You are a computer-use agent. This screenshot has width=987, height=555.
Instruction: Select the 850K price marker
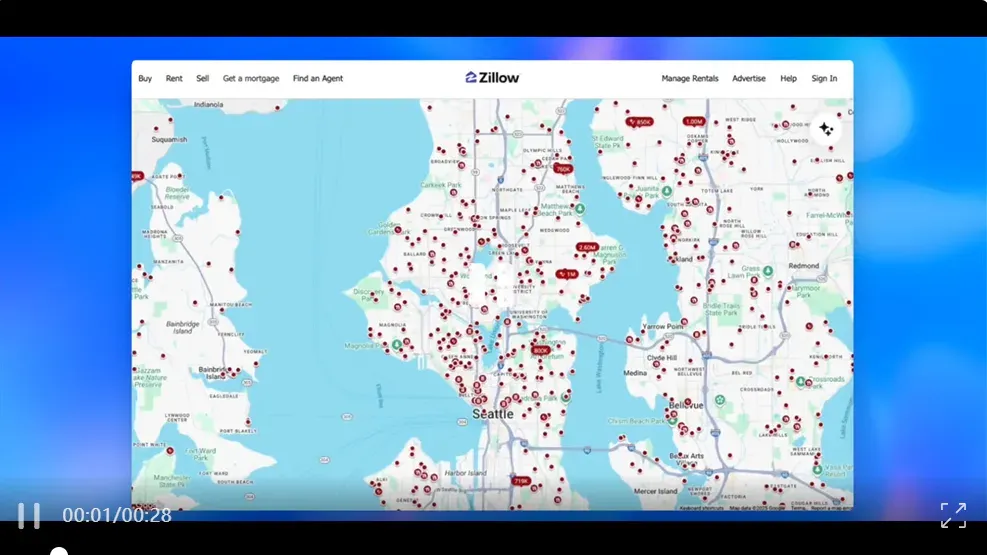(x=640, y=122)
